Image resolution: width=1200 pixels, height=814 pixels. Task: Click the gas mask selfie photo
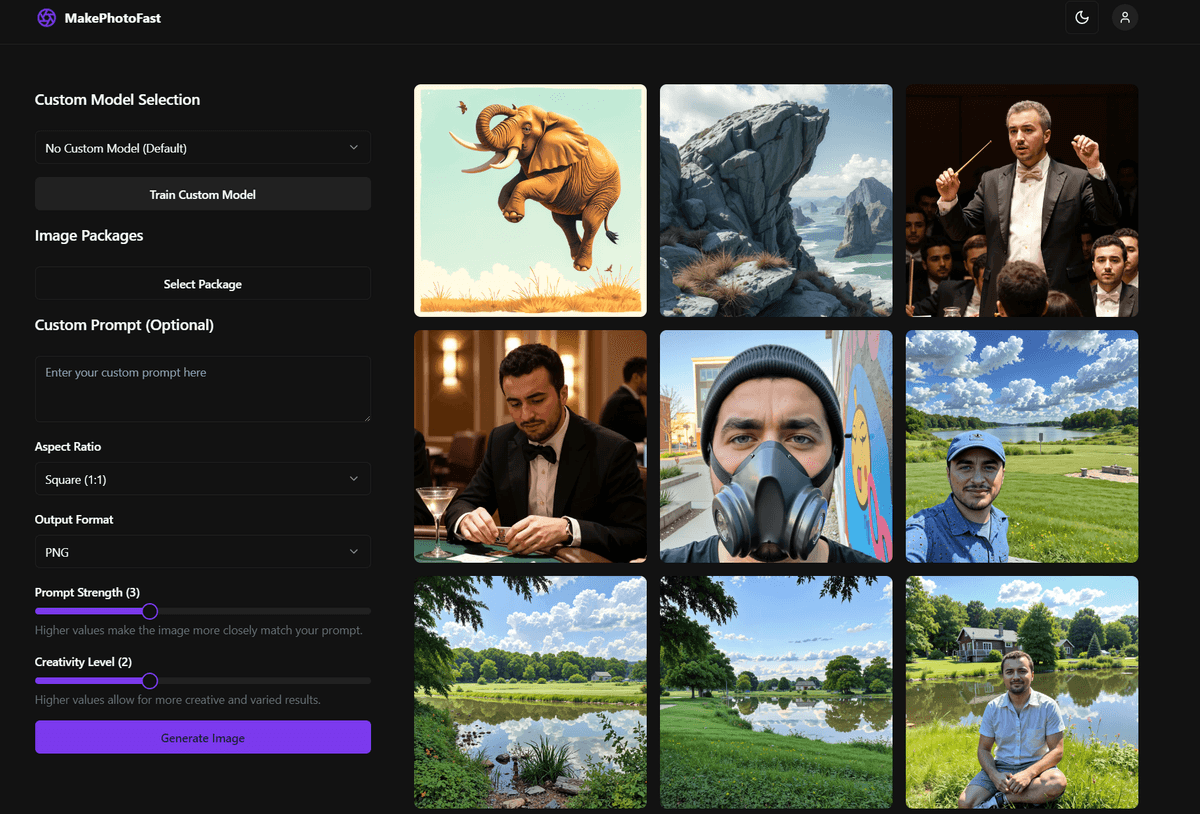(x=776, y=446)
